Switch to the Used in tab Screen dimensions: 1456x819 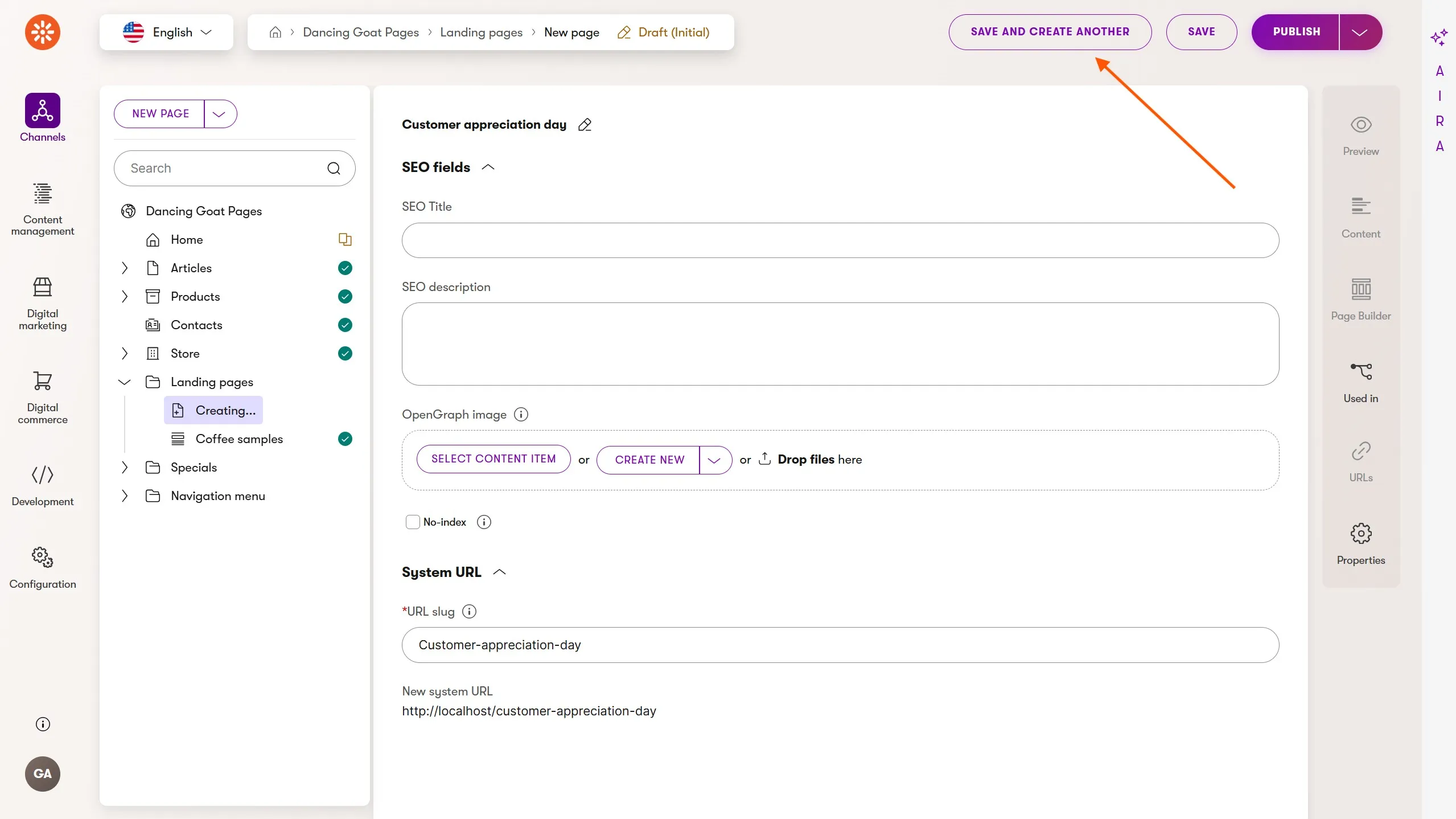1361,383
